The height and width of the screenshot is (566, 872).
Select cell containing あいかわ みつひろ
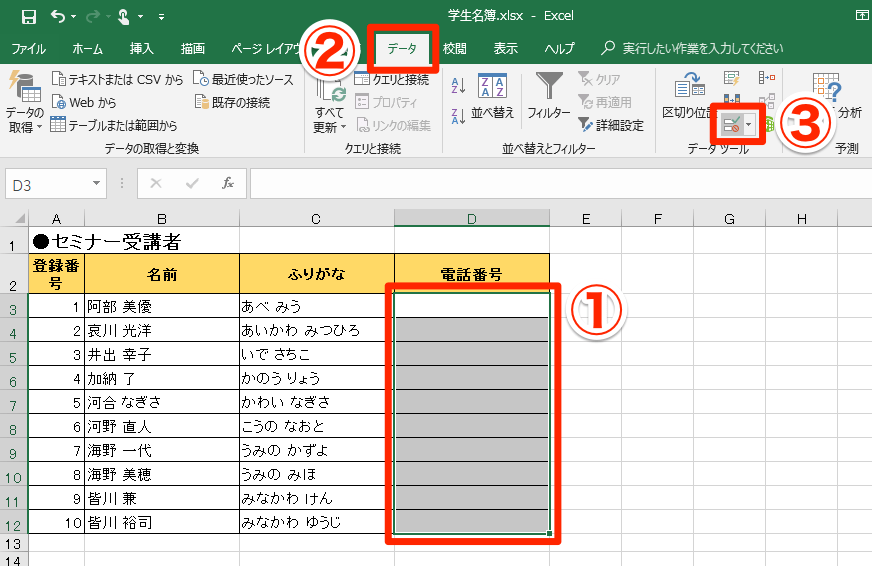coord(316,330)
